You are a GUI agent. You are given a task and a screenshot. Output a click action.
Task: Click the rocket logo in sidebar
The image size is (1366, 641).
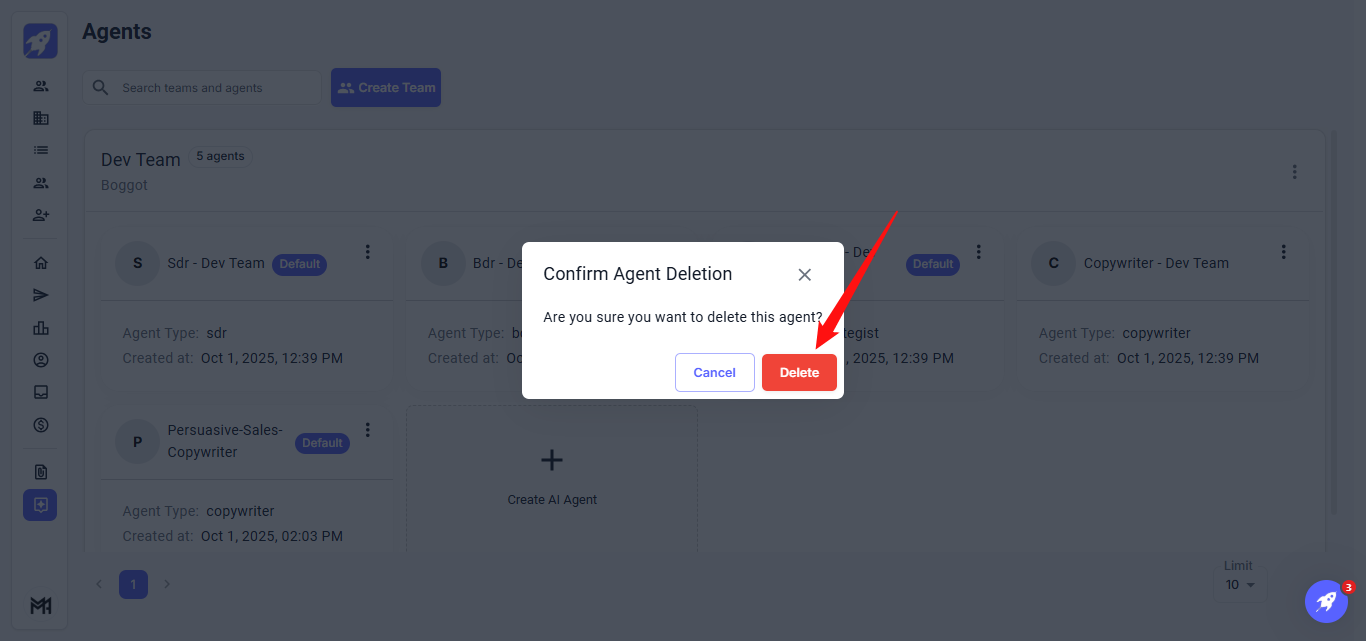click(41, 41)
